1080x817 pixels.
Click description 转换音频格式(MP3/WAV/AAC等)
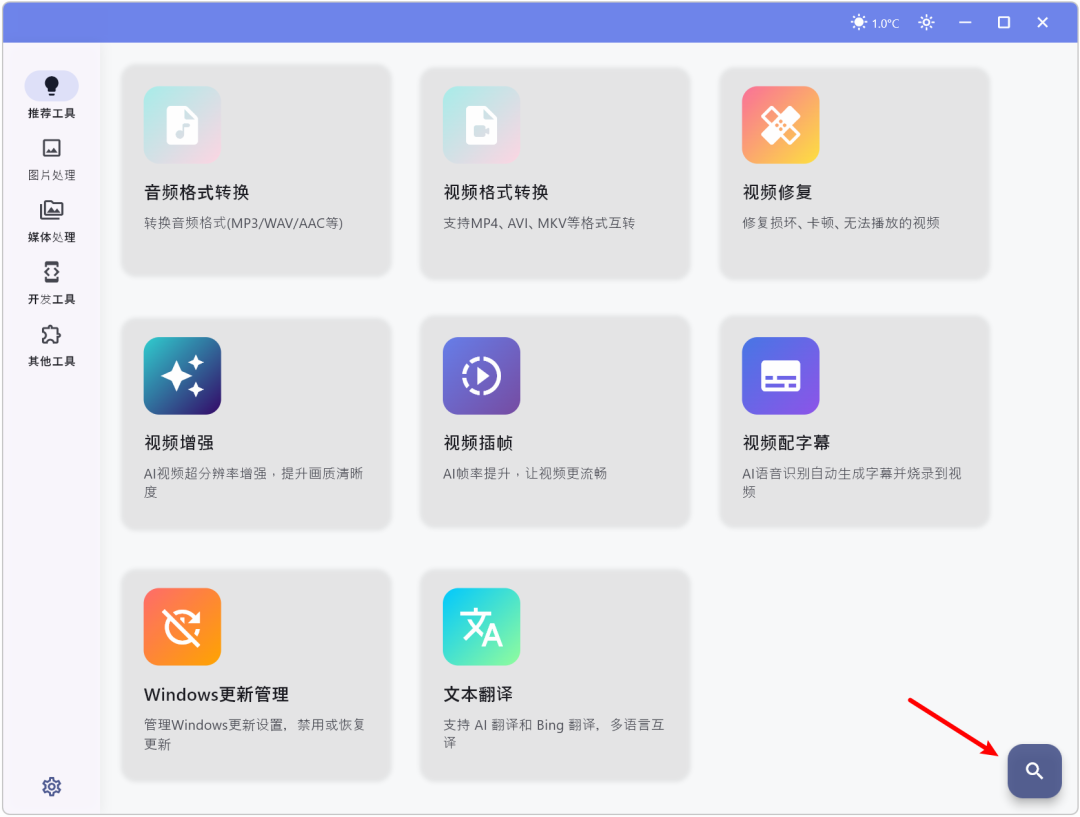243,223
